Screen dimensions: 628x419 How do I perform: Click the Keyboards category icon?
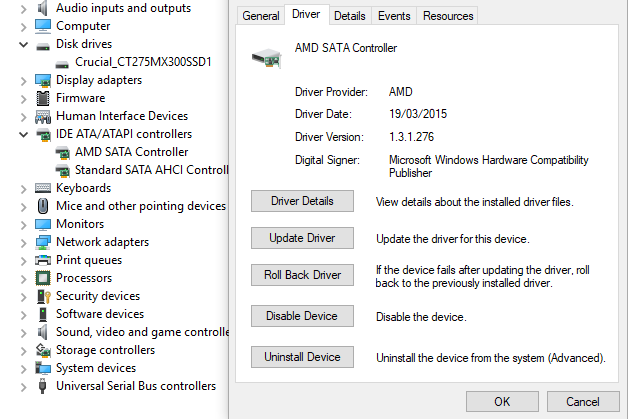43,188
